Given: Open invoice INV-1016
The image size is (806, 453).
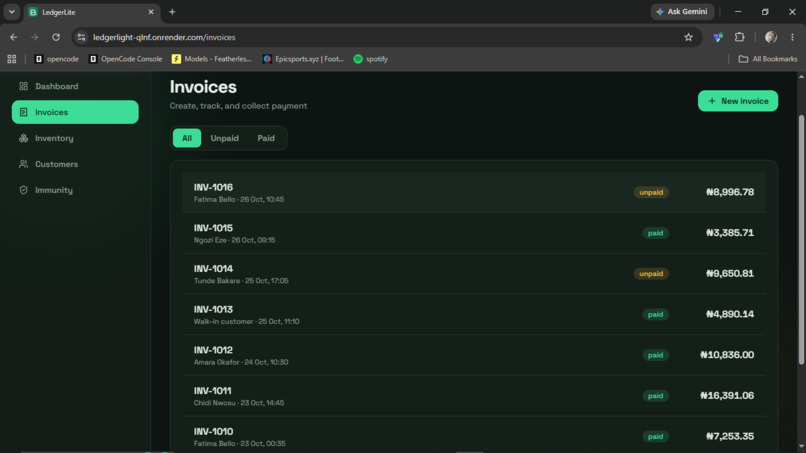Looking at the screenshot, I should (x=473, y=192).
